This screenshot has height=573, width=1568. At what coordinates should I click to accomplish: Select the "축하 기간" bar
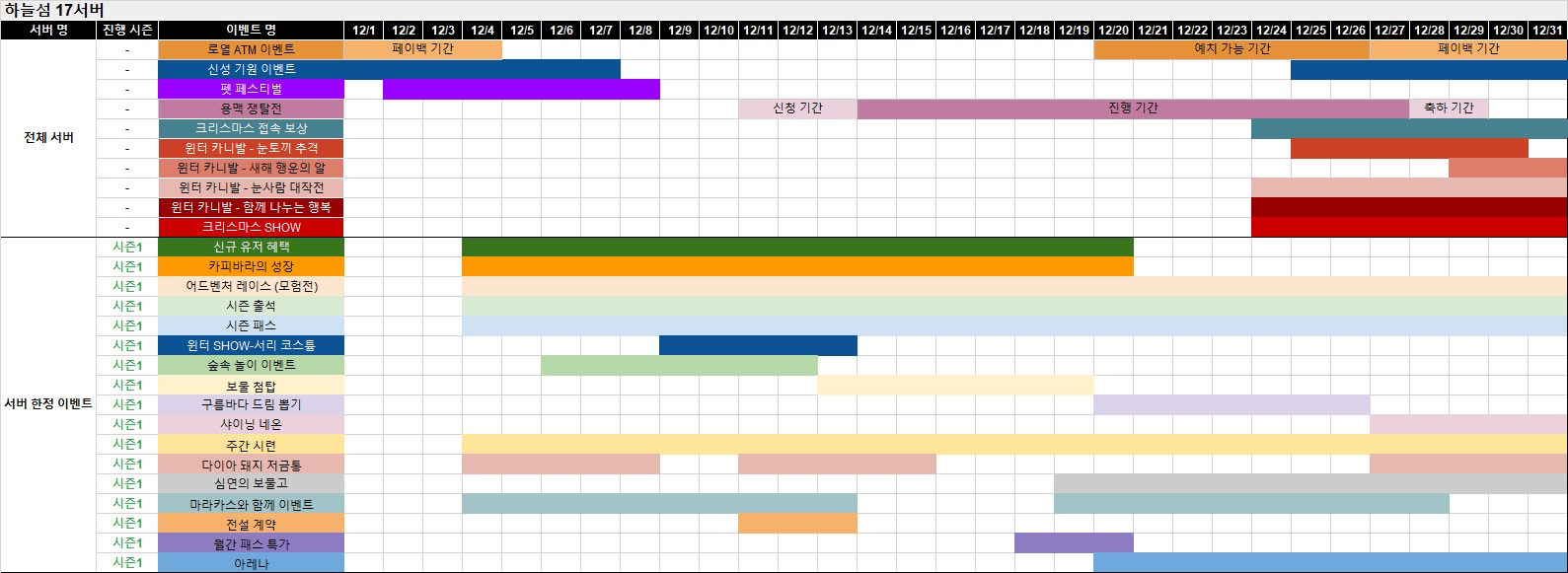click(1449, 108)
